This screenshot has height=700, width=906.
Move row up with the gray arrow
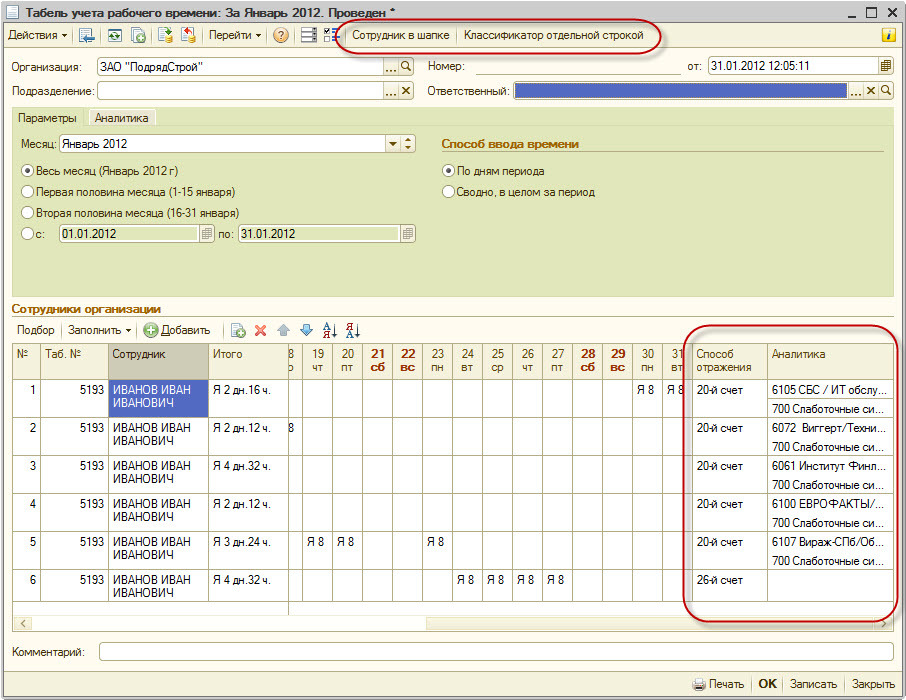click(x=283, y=331)
